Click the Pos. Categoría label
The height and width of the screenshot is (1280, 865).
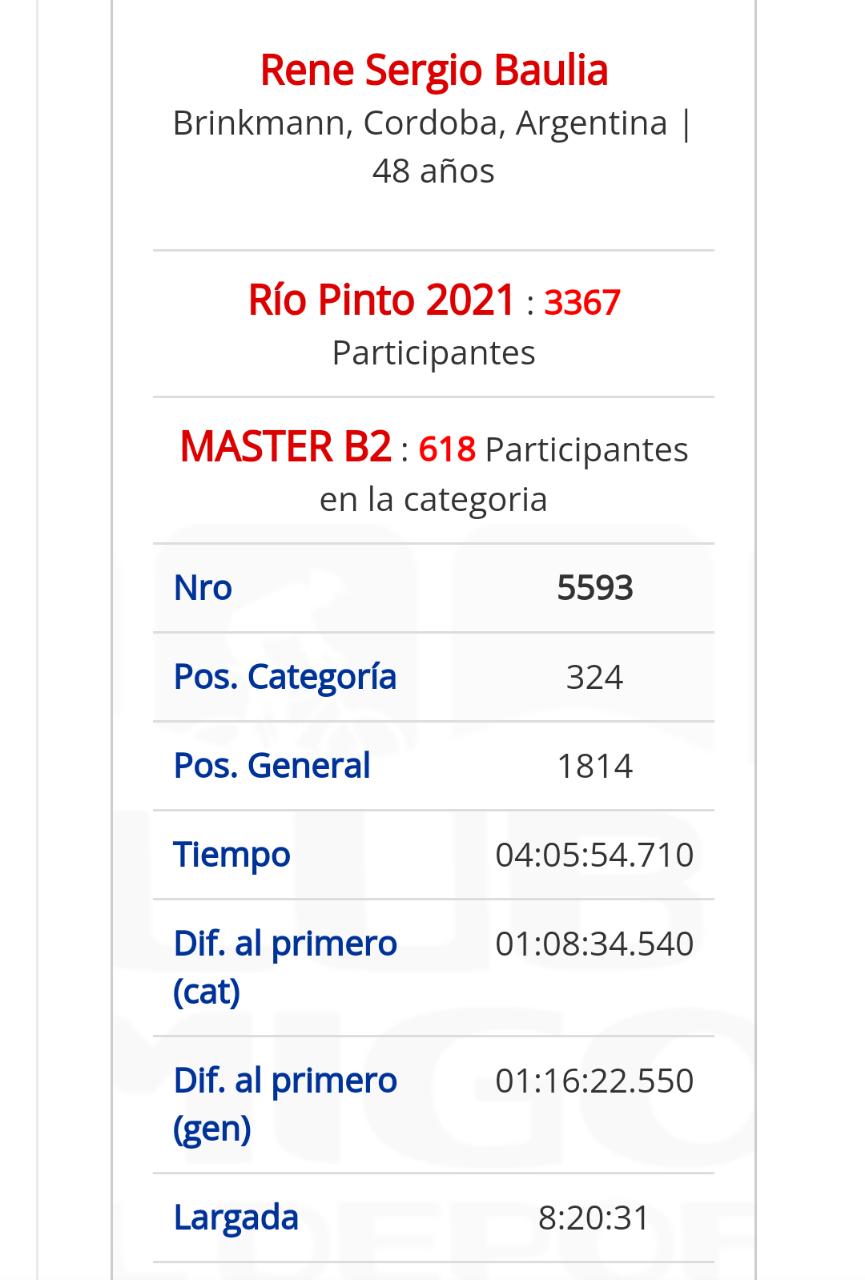[x=285, y=677]
